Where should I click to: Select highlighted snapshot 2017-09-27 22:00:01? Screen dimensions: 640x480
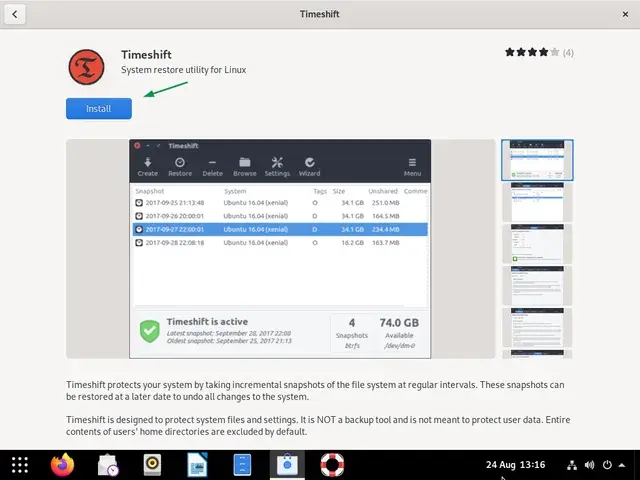[280, 229]
